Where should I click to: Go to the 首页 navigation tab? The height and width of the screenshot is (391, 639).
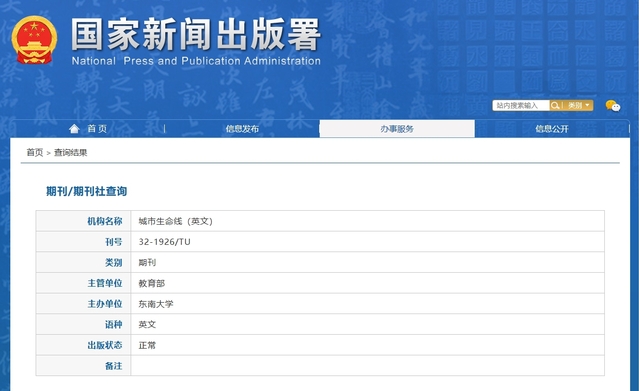click(x=97, y=129)
